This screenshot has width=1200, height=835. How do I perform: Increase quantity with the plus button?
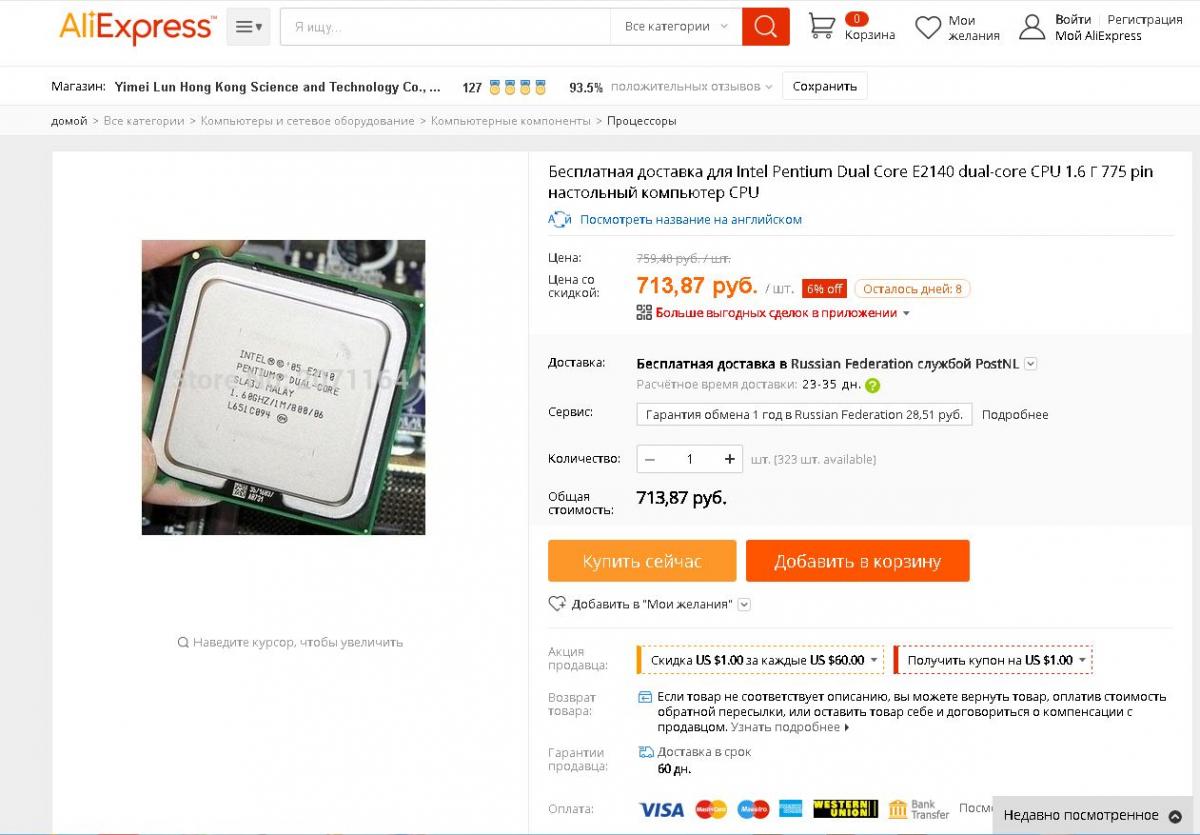730,459
